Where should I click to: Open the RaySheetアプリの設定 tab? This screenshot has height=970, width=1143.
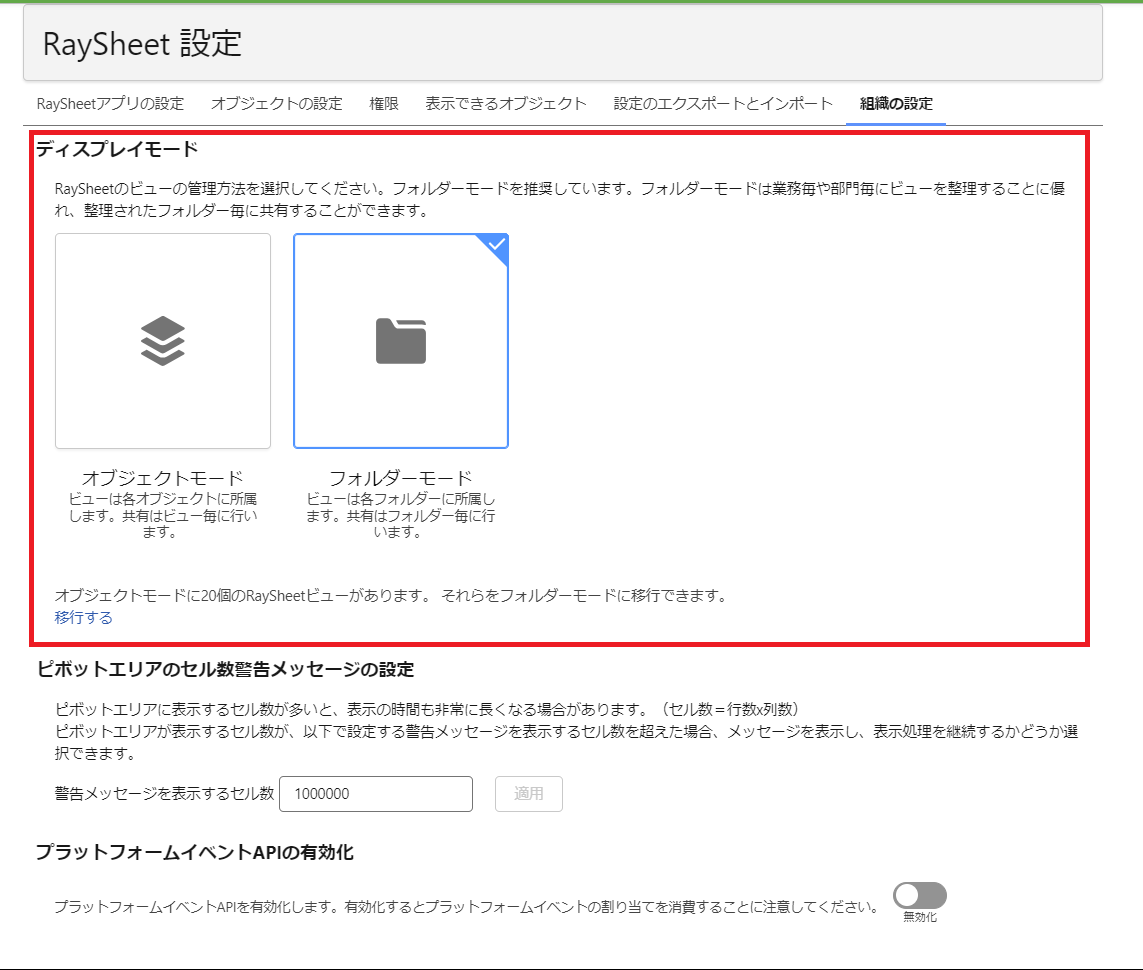pyautogui.click(x=110, y=103)
